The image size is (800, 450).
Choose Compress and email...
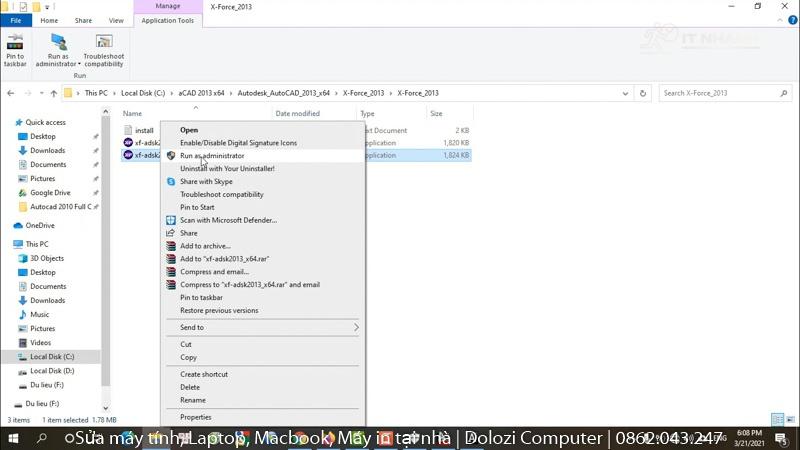[263, 272]
